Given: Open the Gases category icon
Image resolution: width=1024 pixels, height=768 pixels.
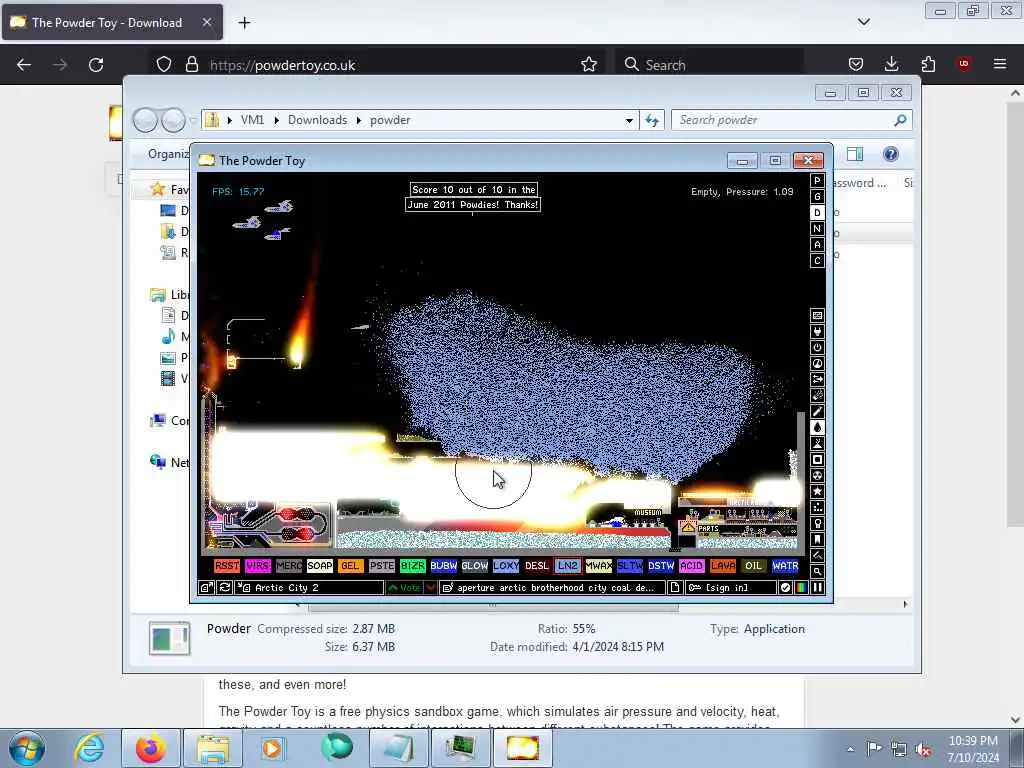Looking at the screenshot, I should pos(817,411).
